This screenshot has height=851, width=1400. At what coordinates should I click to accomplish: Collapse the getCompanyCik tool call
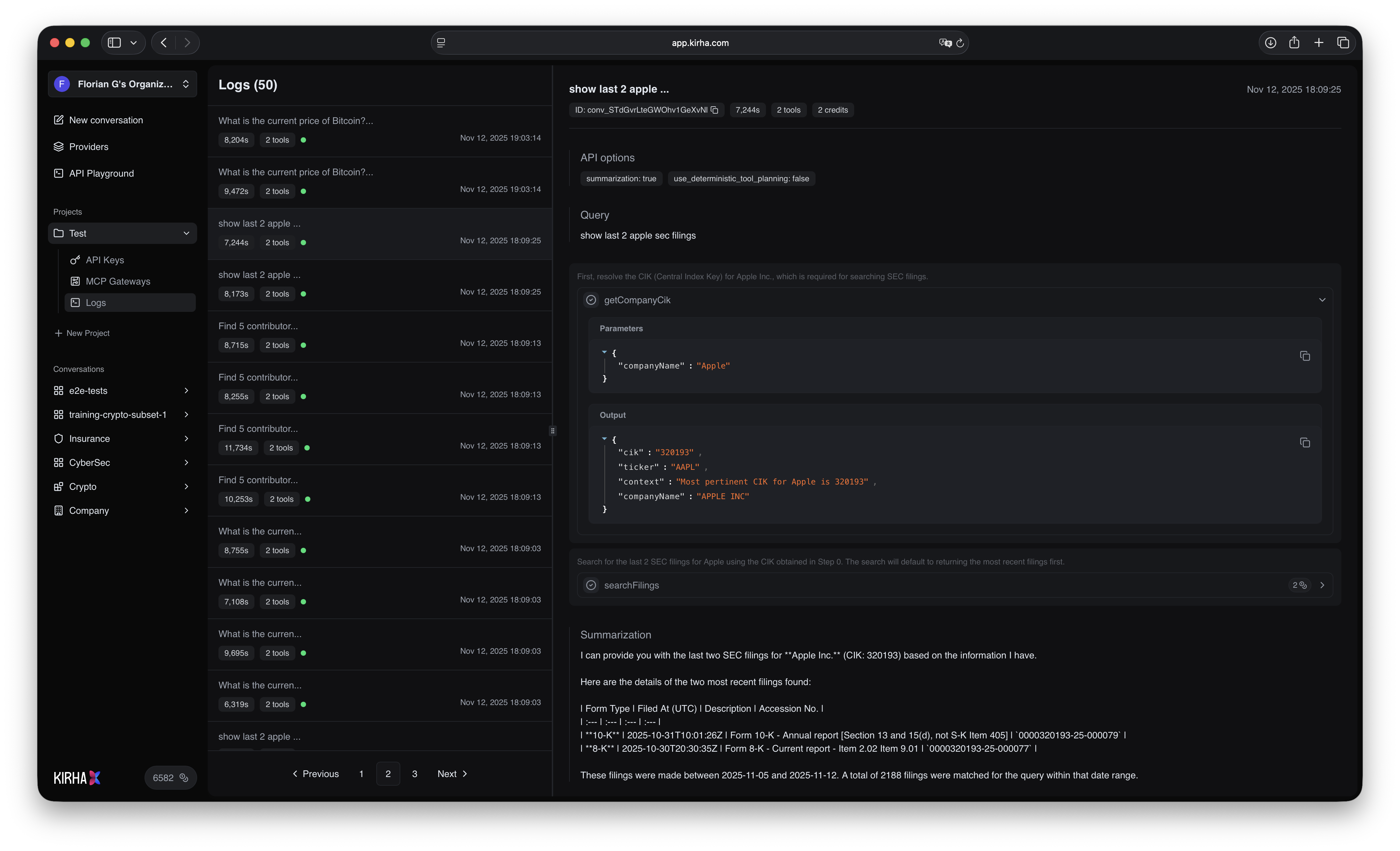pyautogui.click(x=1322, y=300)
